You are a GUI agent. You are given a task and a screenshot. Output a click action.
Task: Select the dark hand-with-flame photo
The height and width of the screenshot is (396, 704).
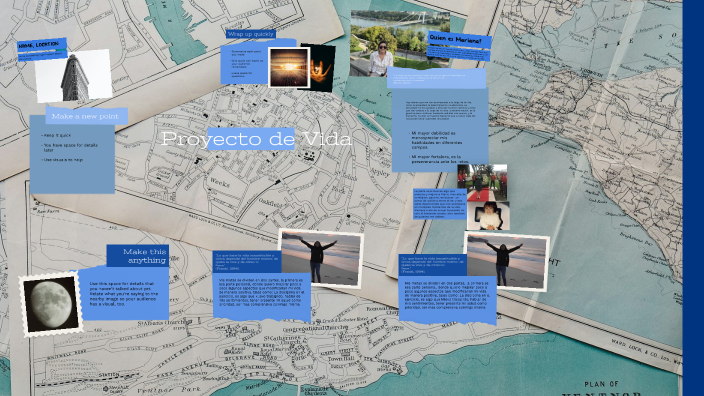(x=321, y=68)
